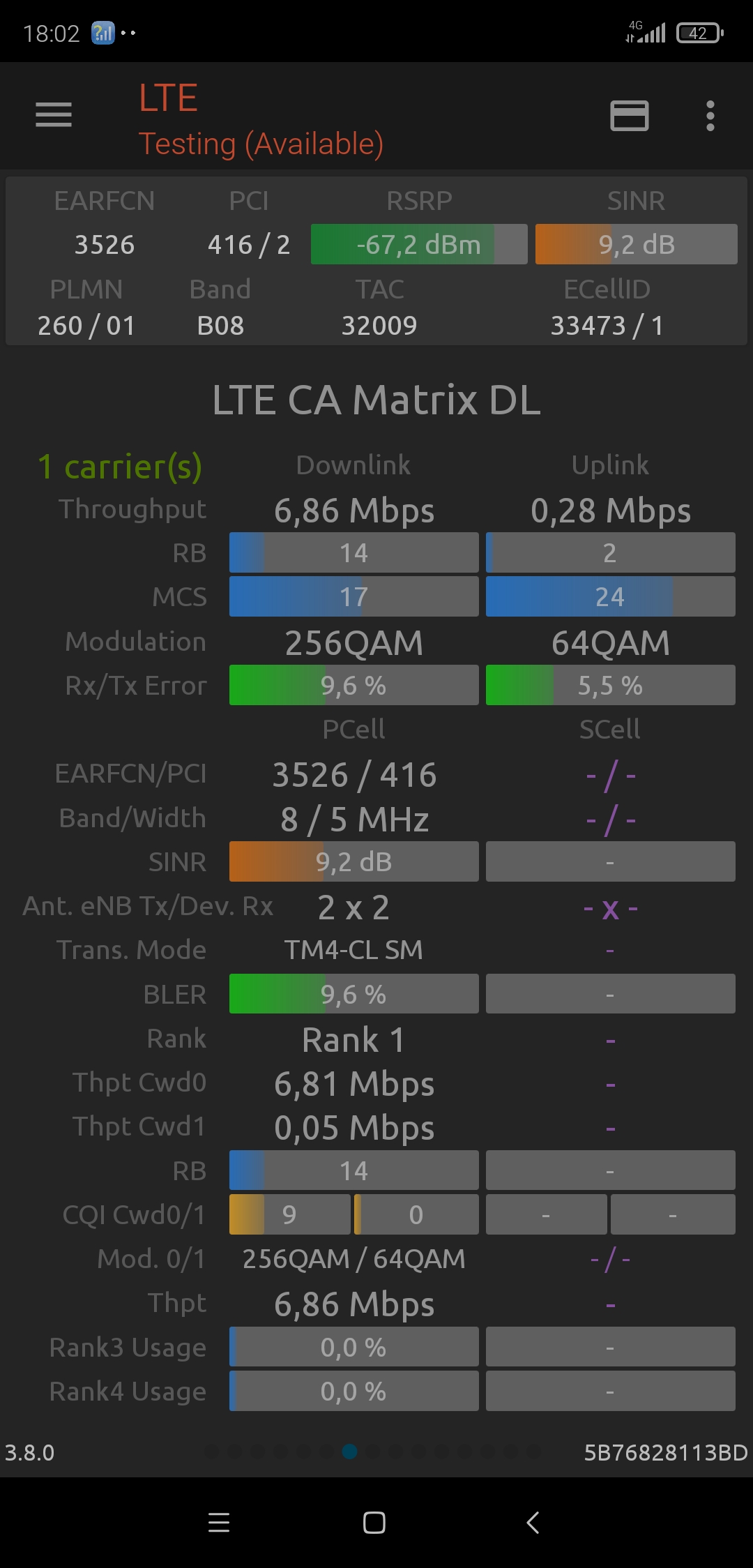Screen dimensions: 753x1568
Task: Tap the BLER 9,6 % bar
Action: (353, 994)
